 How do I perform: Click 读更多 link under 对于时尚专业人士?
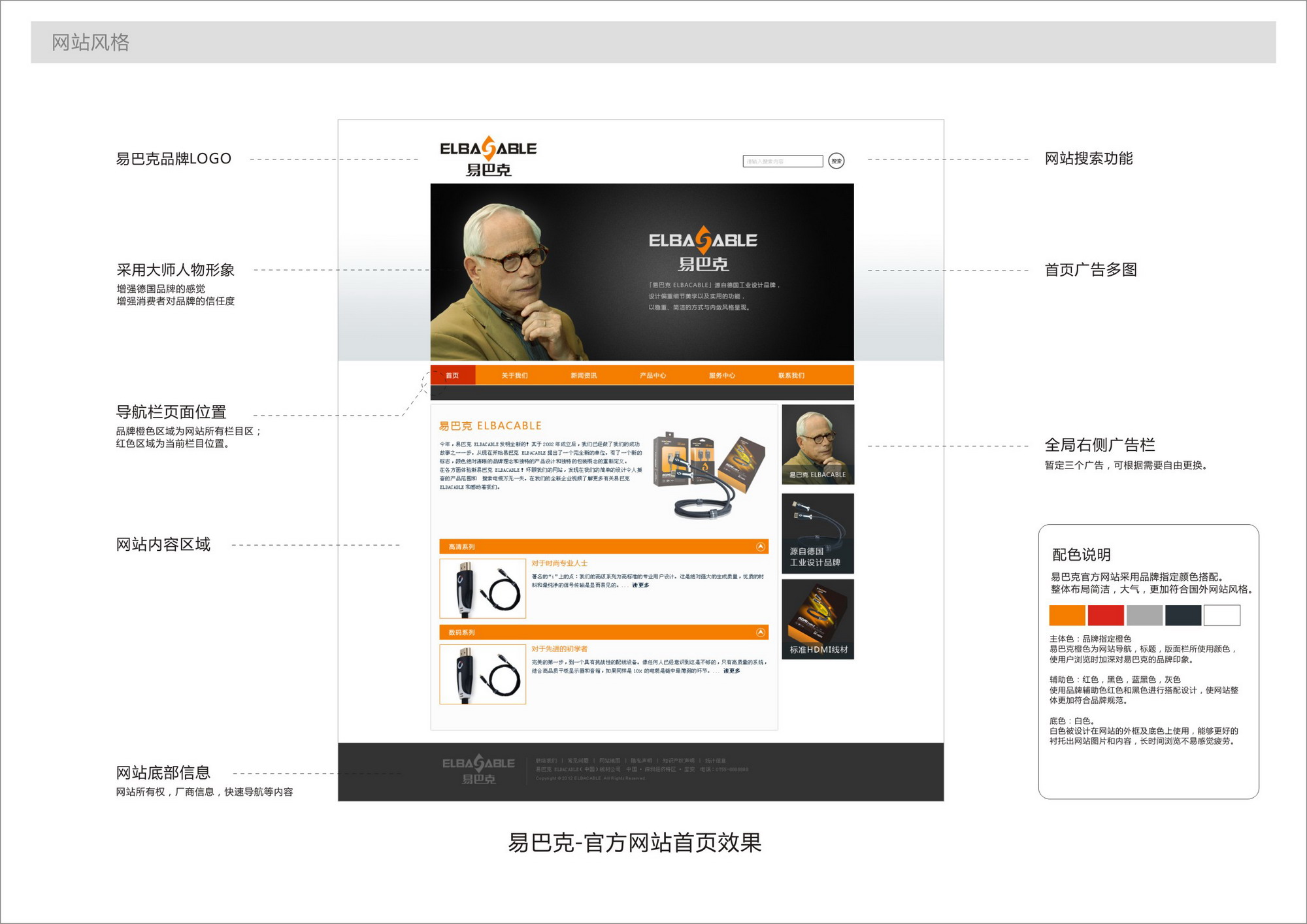(640, 585)
